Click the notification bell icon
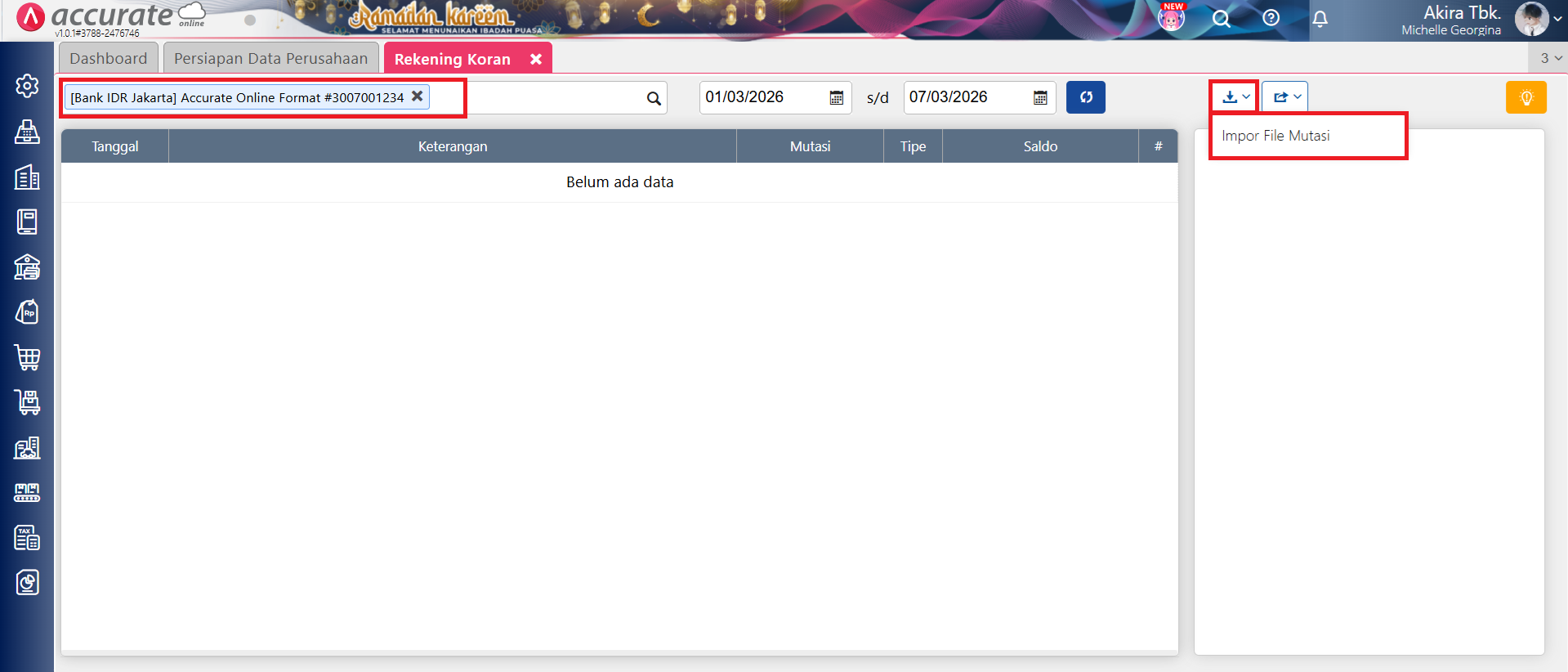The height and width of the screenshot is (672, 1568). [1320, 19]
